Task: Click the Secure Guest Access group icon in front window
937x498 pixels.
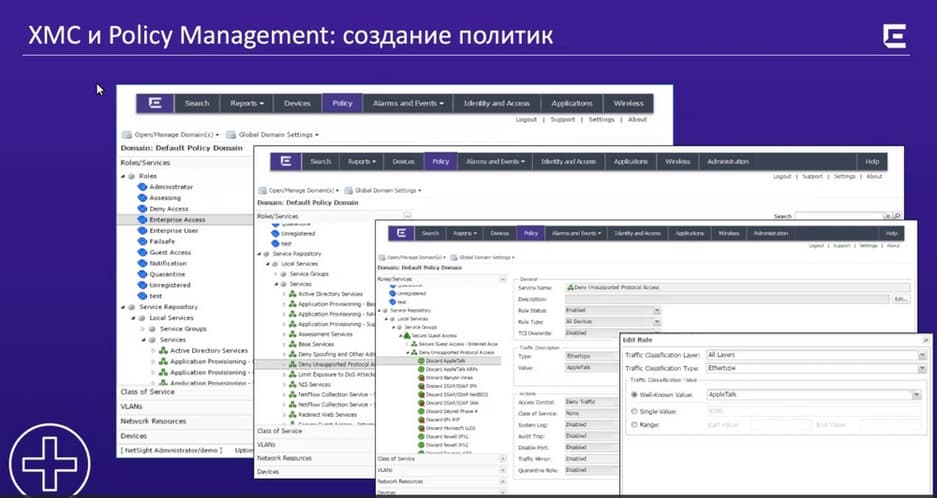Action: tap(407, 336)
